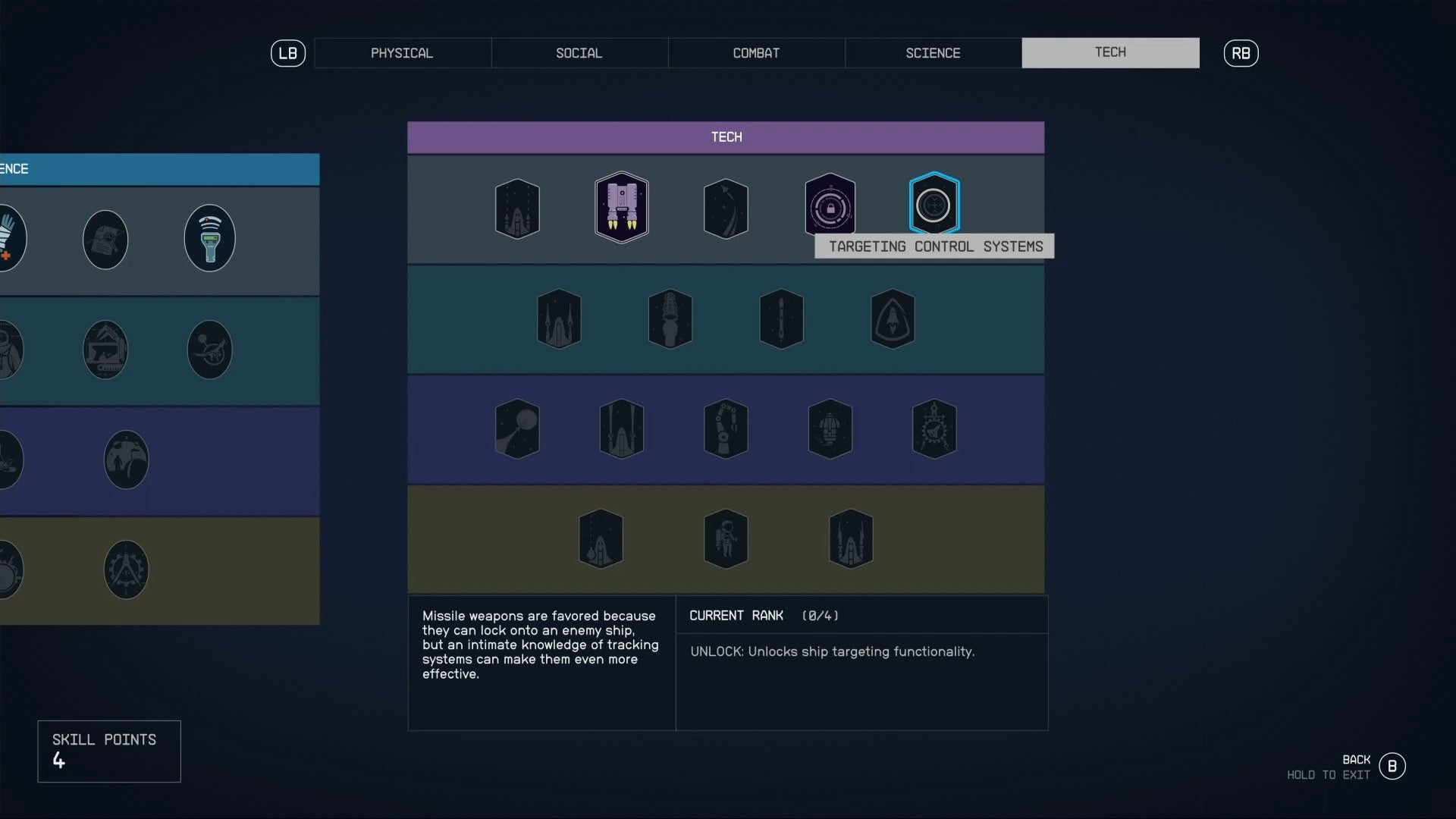Click the SKILL POINTS counter box
This screenshot has height=819, width=1456.
point(108,751)
